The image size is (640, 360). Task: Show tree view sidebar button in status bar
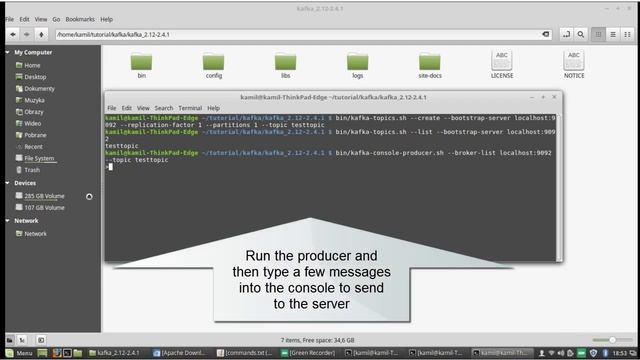(22, 340)
